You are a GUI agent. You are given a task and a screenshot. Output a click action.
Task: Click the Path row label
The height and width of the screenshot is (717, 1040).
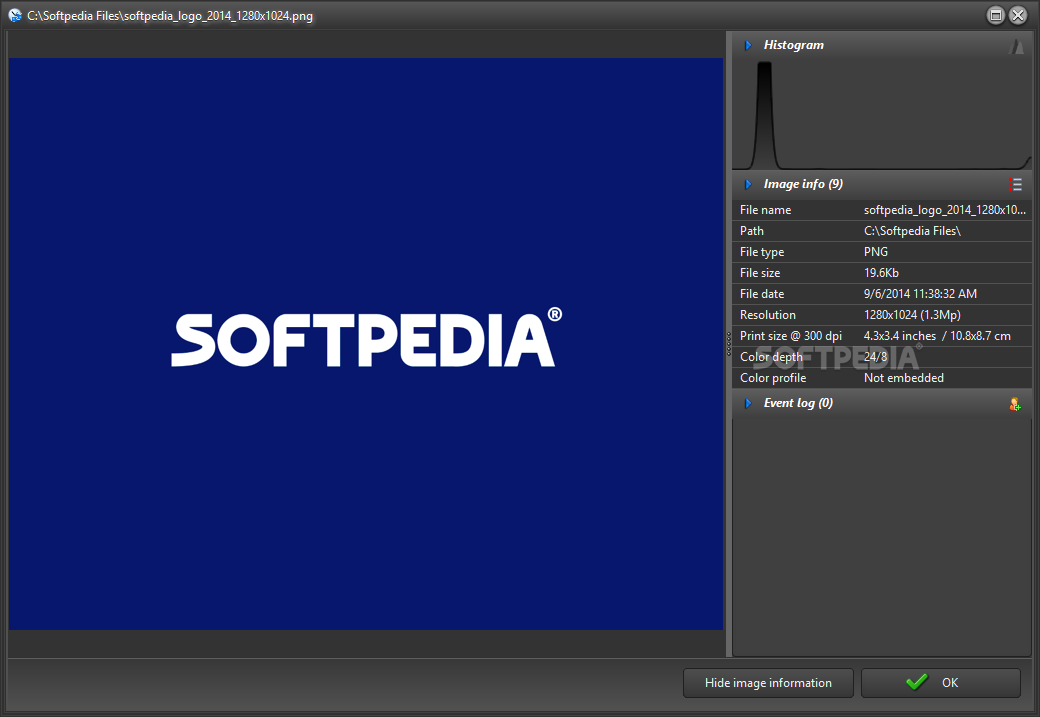pyautogui.click(x=751, y=231)
